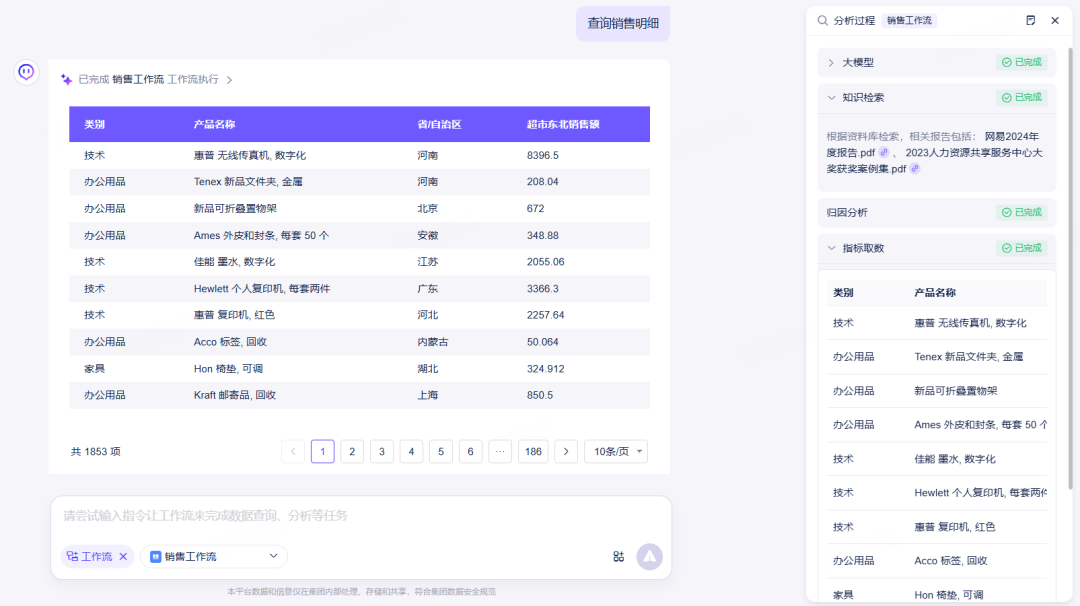The image size is (1080, 606).
Task: Open the workflow execution details arrow
Action: [x=229, y=80]
